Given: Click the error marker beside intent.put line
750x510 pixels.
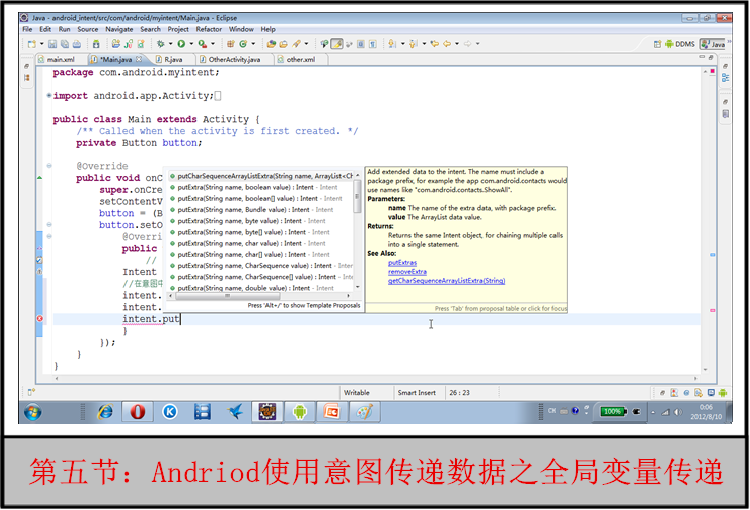Looking at the screenshot, I should coord(39,319).
